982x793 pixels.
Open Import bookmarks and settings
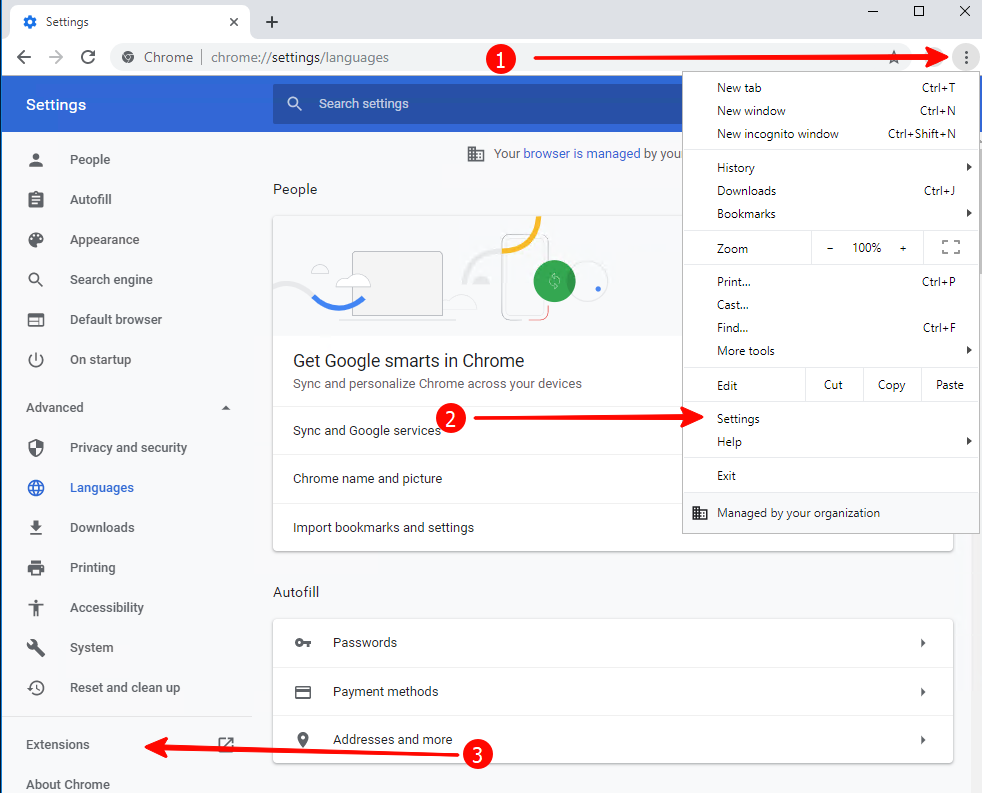coord(477,527)
